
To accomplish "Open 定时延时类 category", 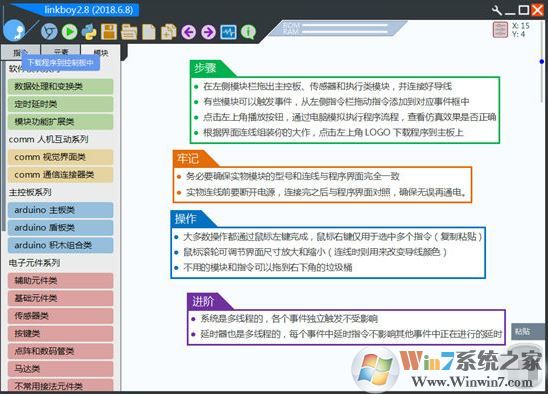I will [x=60, y=104].
